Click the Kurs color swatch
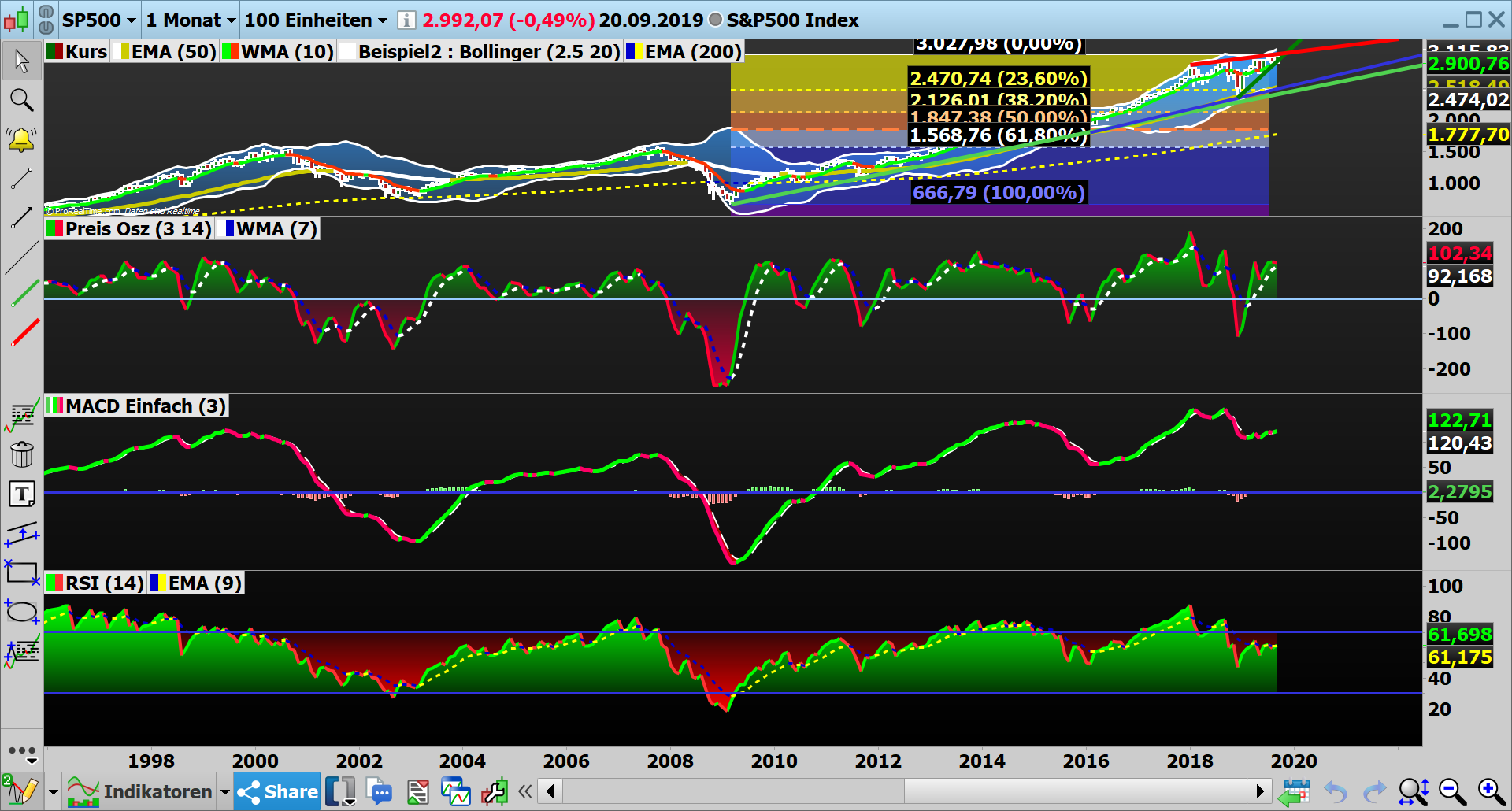This screenshot has height=811, width=1512. (x=54, y=52)
